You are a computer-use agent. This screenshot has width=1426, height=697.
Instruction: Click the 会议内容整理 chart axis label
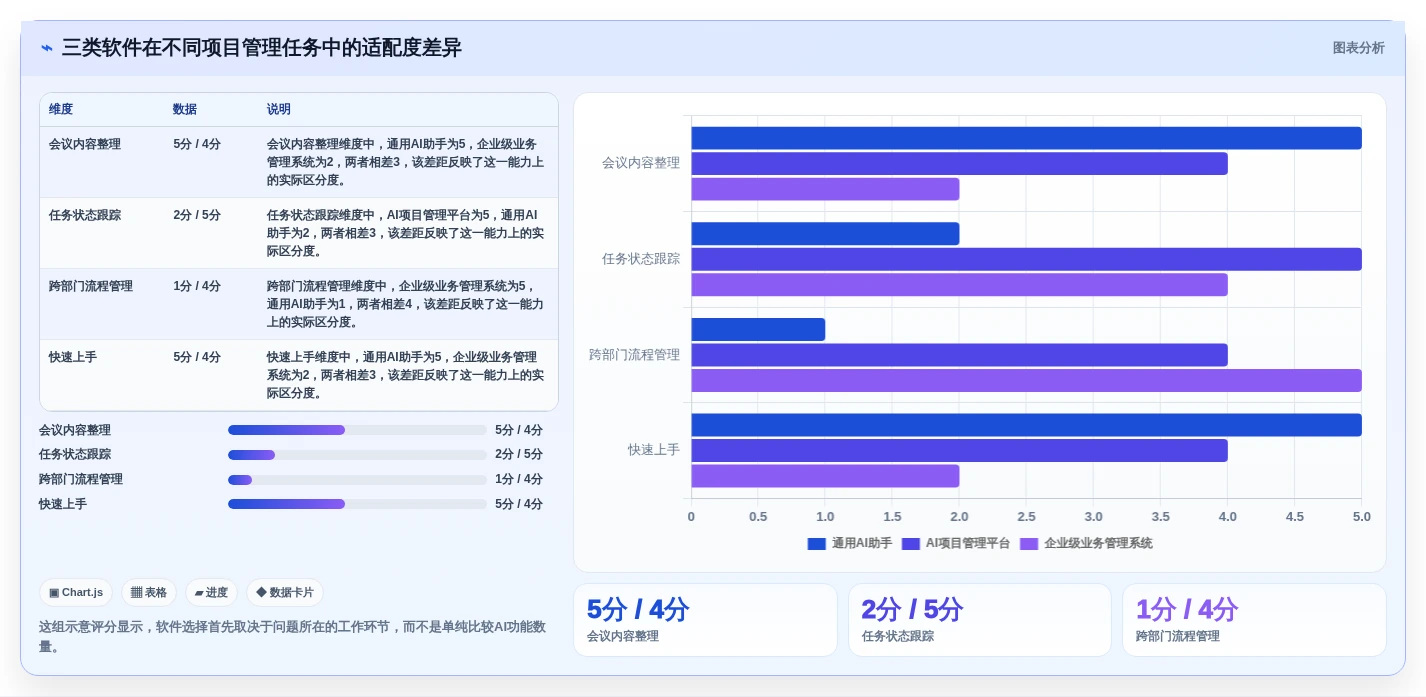[641, 163]
